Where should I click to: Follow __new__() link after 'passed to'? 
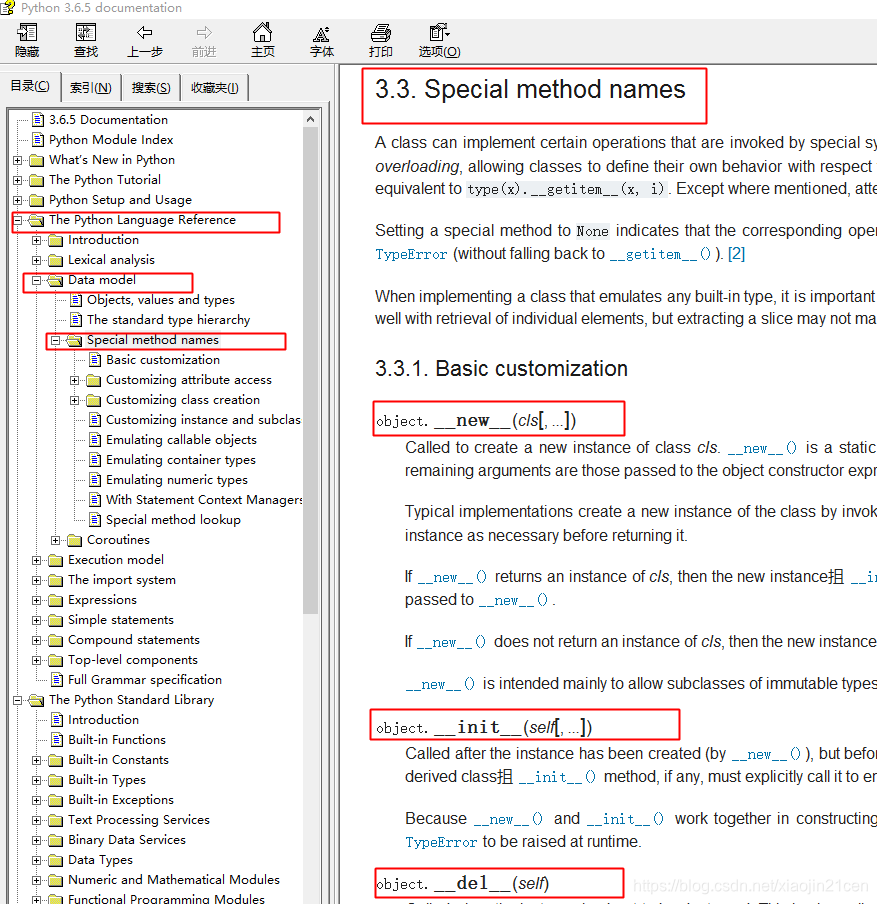pos(513,601)
